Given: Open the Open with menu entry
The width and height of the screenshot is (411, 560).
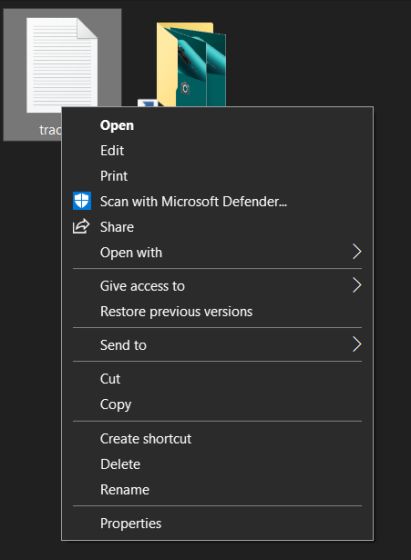Looking at the screenshot, I should pyautogui.click(x=217, y=252).
